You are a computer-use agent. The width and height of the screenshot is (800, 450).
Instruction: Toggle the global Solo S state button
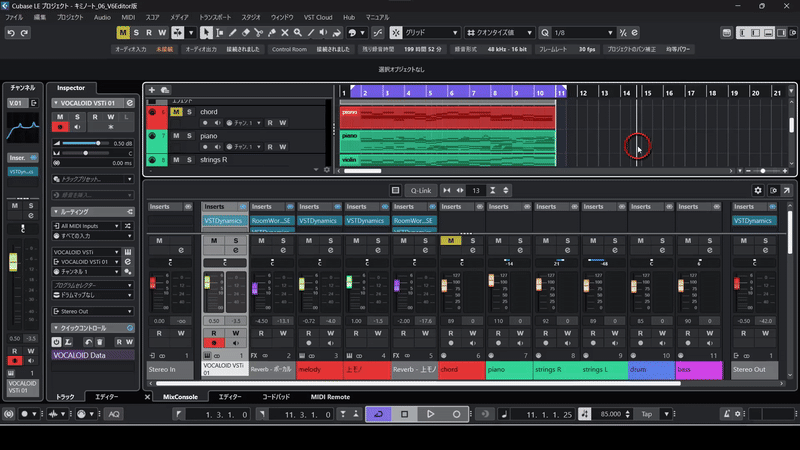[136, 33]
